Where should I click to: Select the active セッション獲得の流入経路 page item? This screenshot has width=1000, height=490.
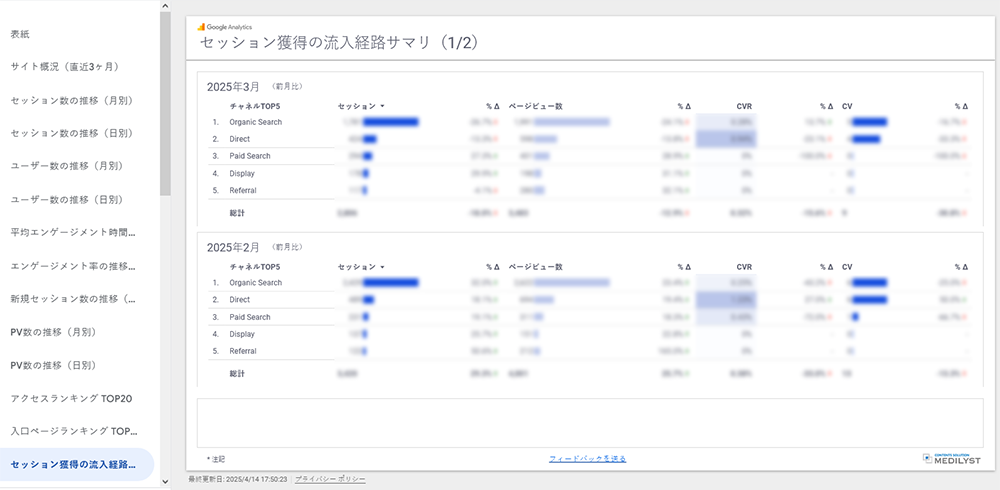[x=75, y=464]
